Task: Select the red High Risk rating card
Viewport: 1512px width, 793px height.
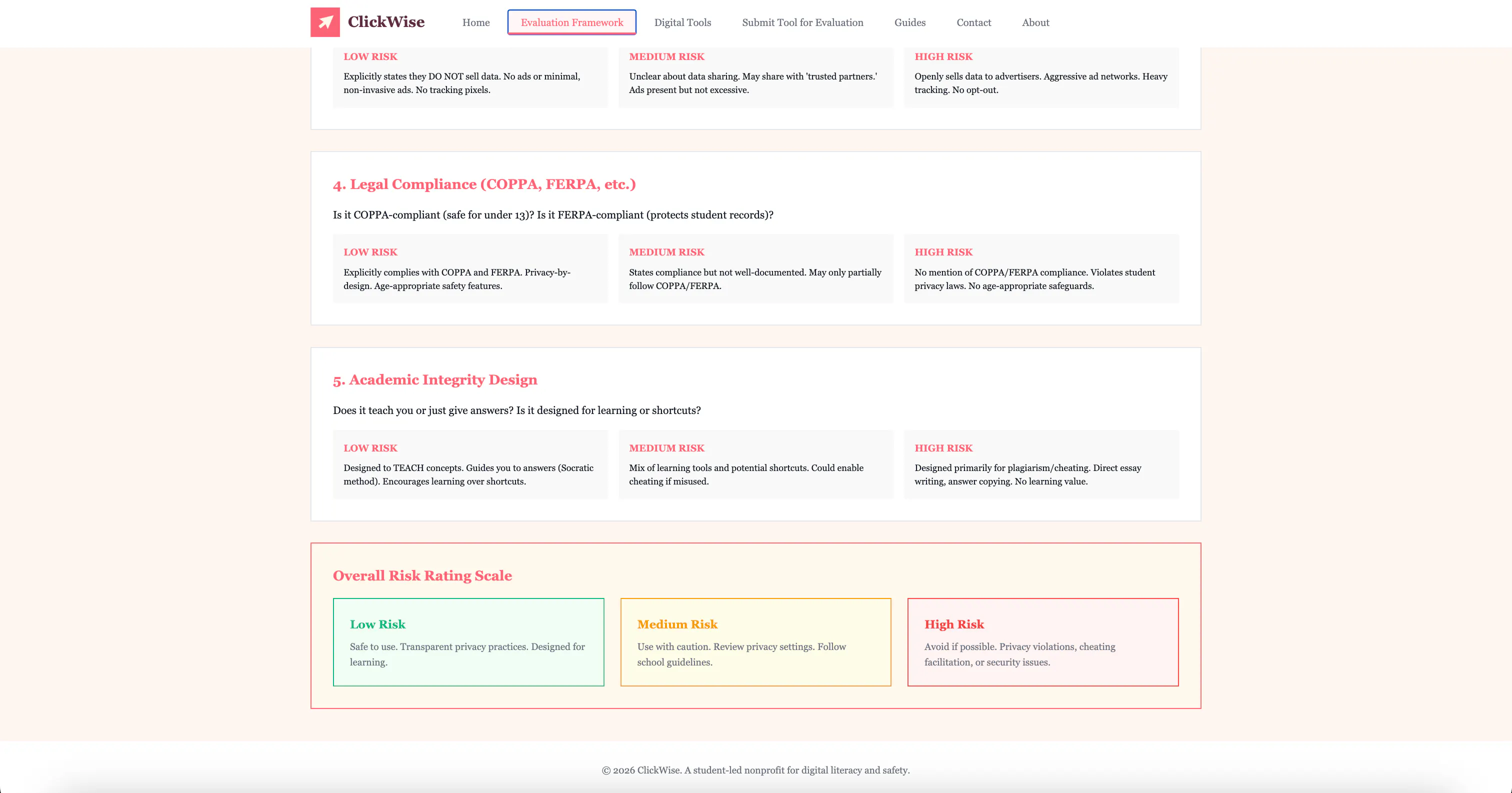Action: 1043,642
